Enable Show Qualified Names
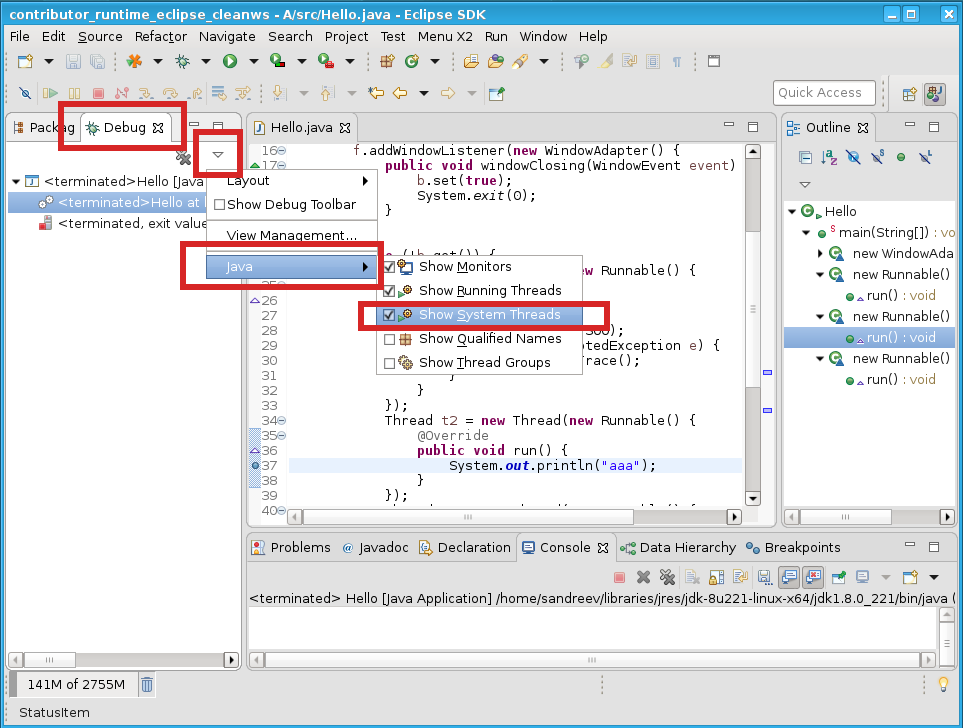Viewport: 963px width, 728px height. coord(389,339)
